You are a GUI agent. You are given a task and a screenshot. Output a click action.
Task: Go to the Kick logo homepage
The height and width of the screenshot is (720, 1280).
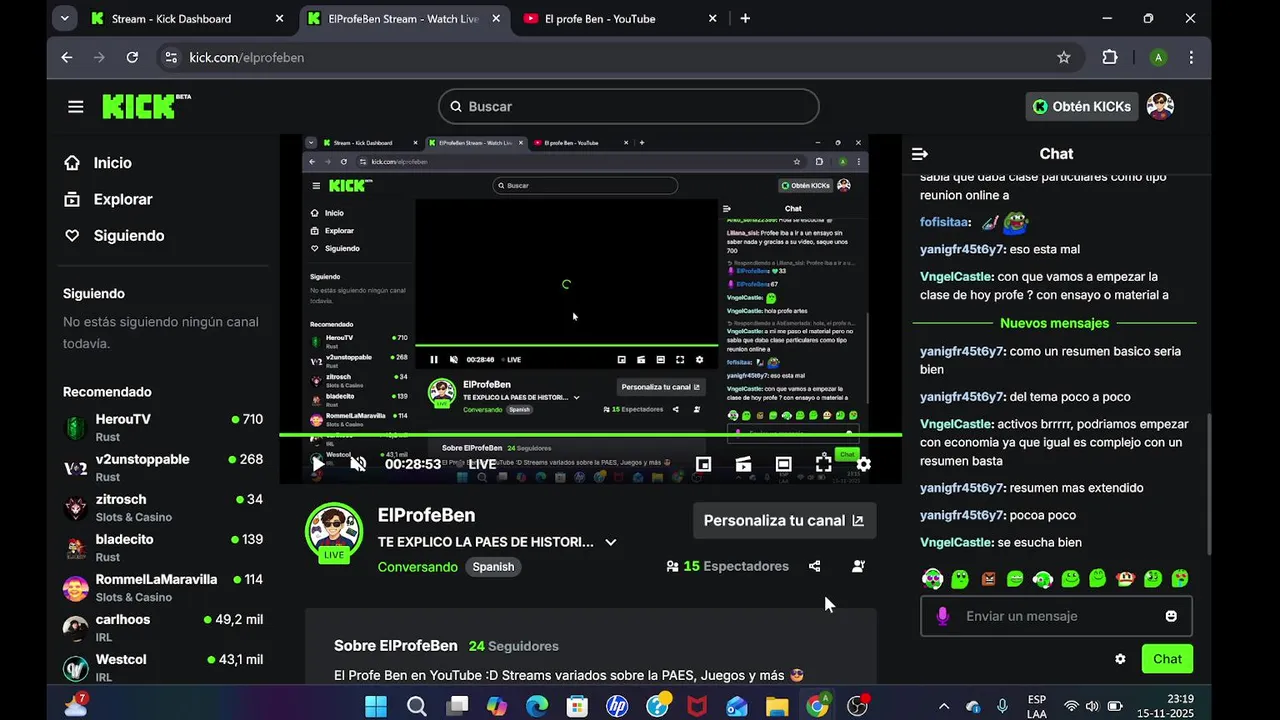pyautogui.click(x=146, y=106)
